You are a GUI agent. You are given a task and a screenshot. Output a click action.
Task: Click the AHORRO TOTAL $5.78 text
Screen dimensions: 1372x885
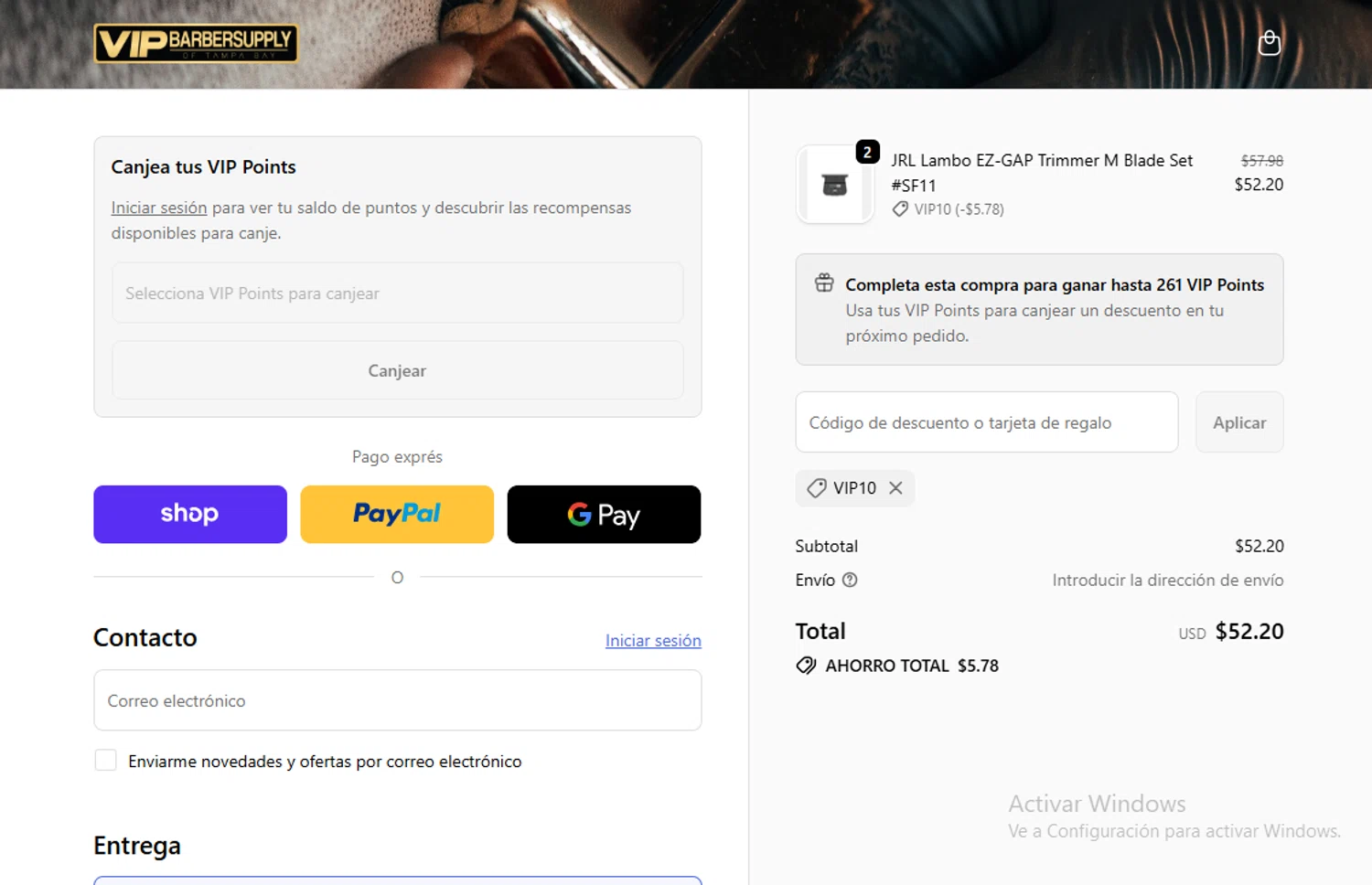(912, 666)
